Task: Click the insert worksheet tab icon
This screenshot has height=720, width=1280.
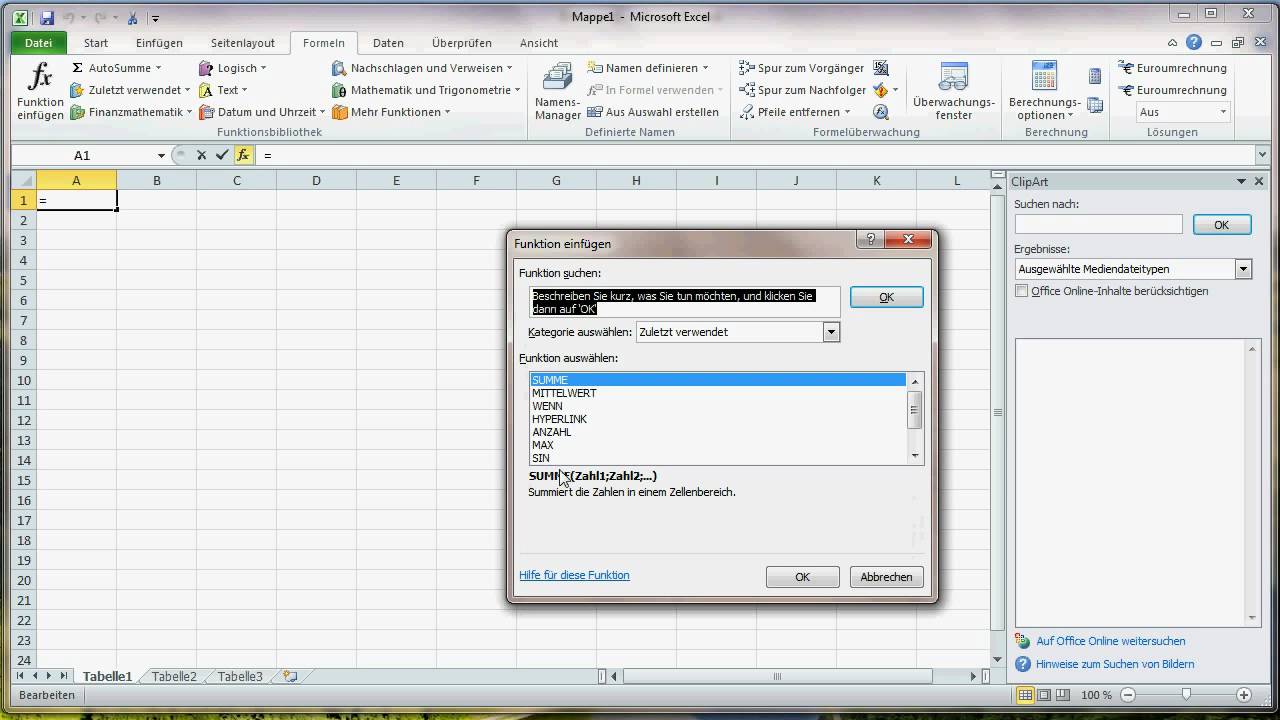Action: click(x=290, y=676)
